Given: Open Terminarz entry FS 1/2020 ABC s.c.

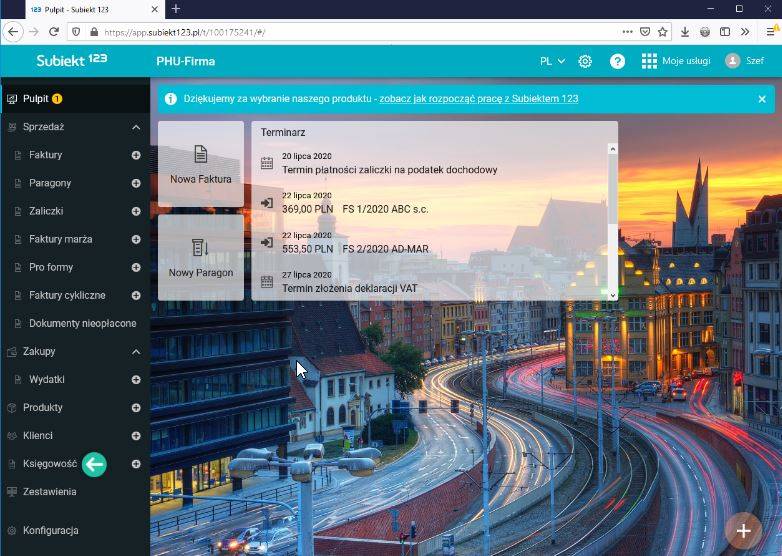Looking at the screenshot, I should (355, 203).
